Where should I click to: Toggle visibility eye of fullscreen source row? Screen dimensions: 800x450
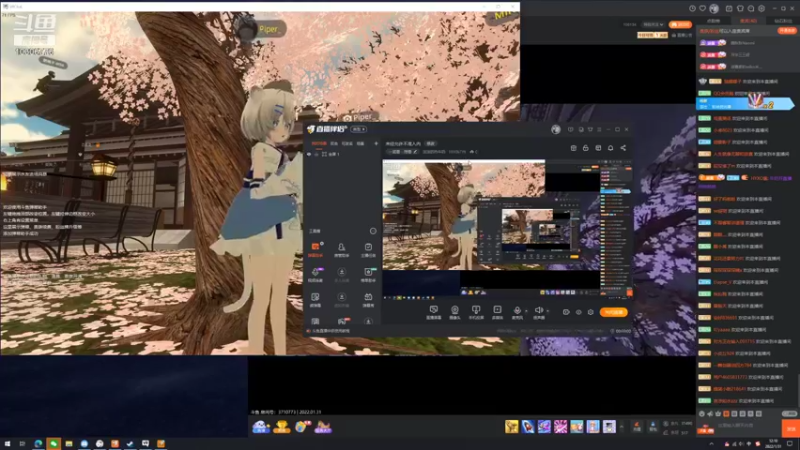[x=309, y=154]
